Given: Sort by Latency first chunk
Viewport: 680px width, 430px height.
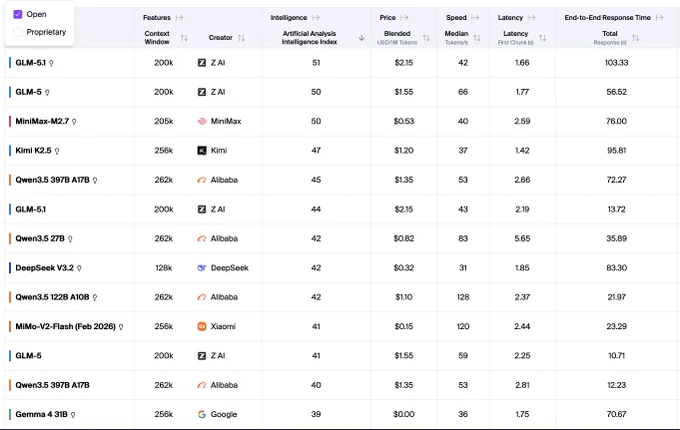Looking at the screenshot, I should [542, 38].
